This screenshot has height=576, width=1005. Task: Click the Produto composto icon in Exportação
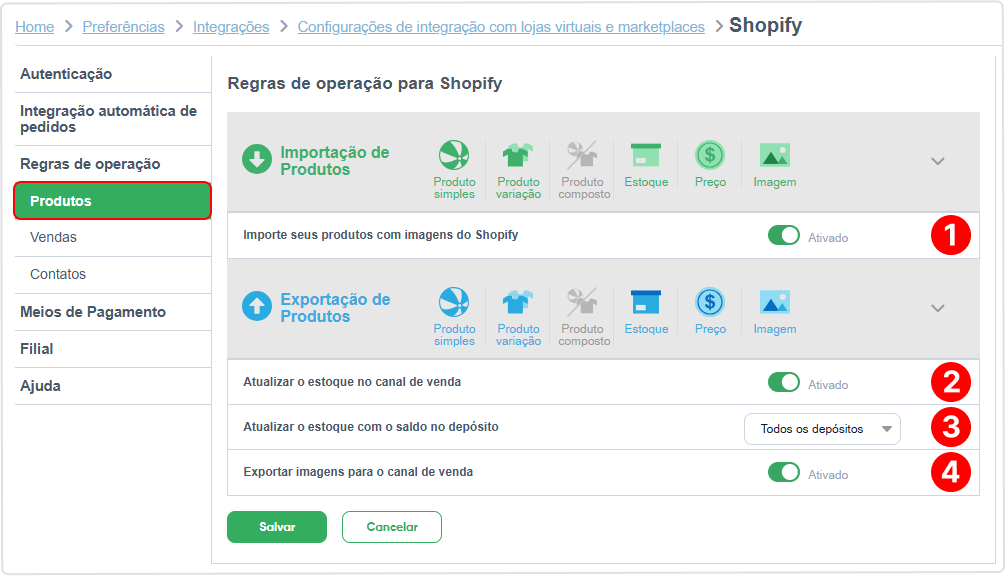coord(582,302)
